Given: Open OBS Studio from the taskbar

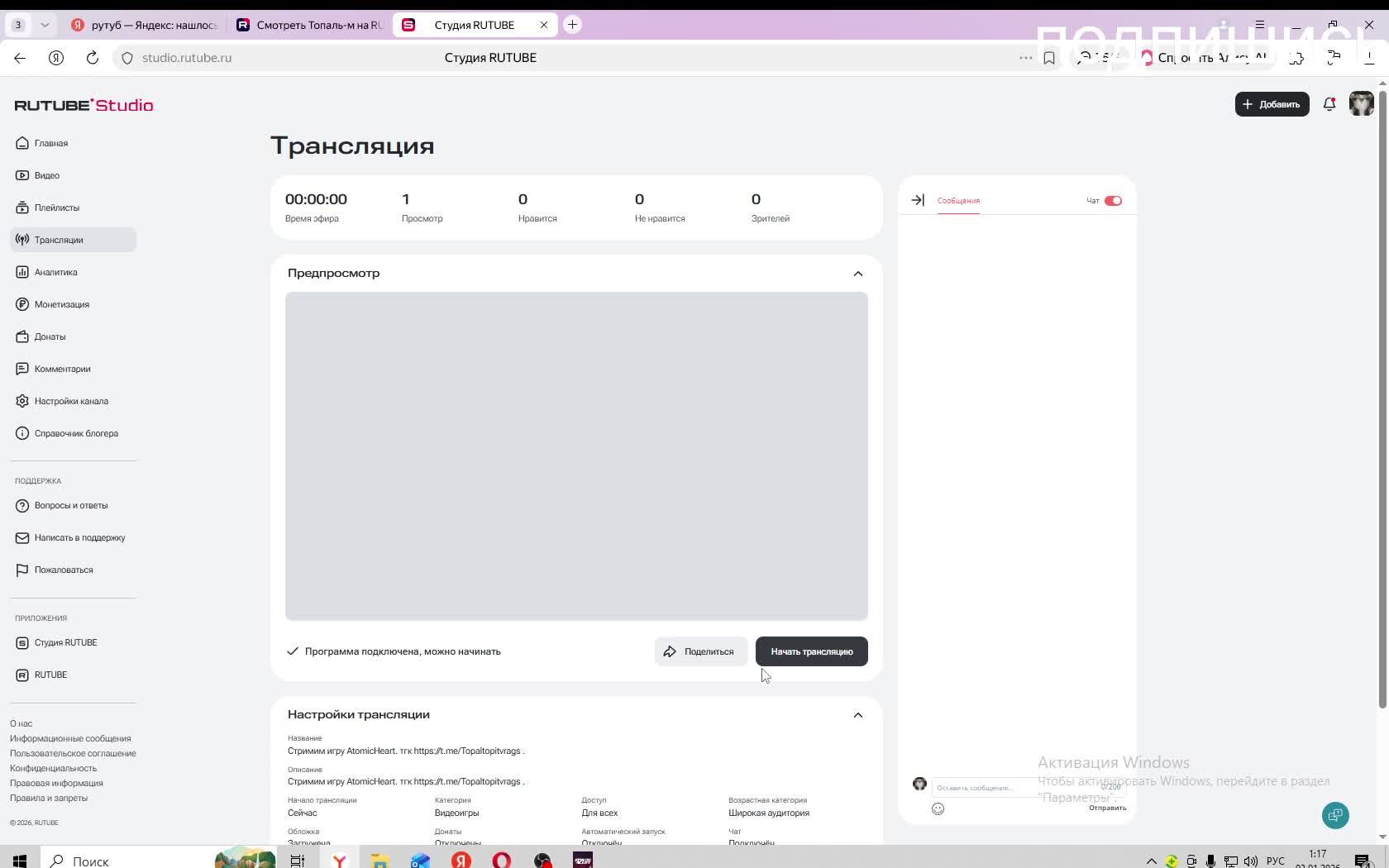Looking at the screenshot, I should (x=542, y=861).
